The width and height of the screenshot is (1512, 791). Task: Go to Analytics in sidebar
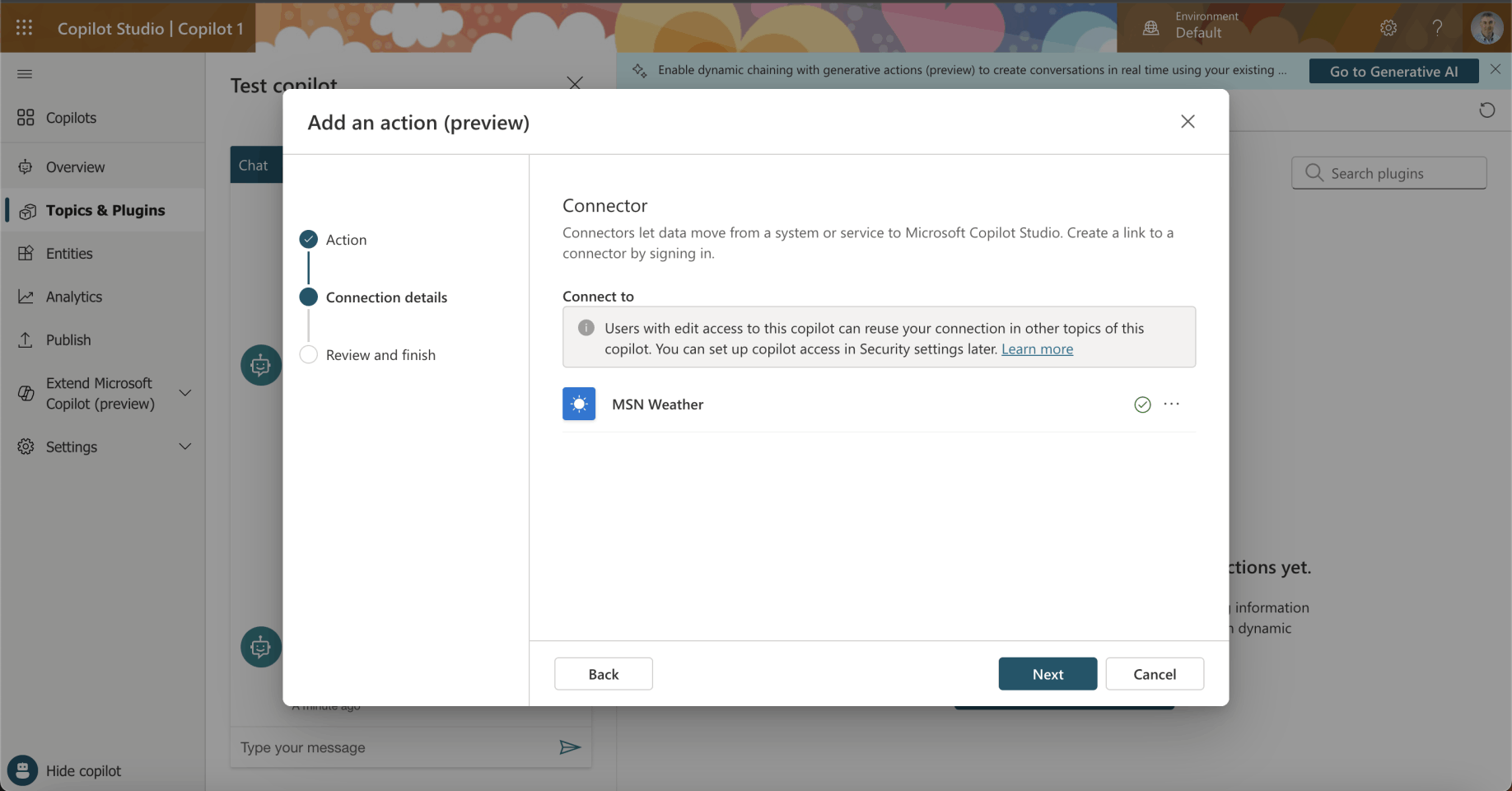click(74, 297)
